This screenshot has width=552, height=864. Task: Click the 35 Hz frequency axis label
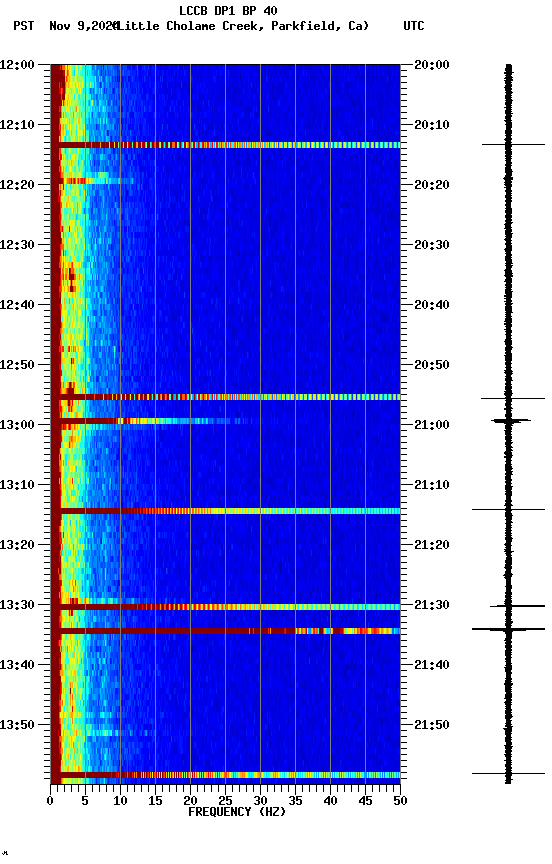[x=295, y=801]
